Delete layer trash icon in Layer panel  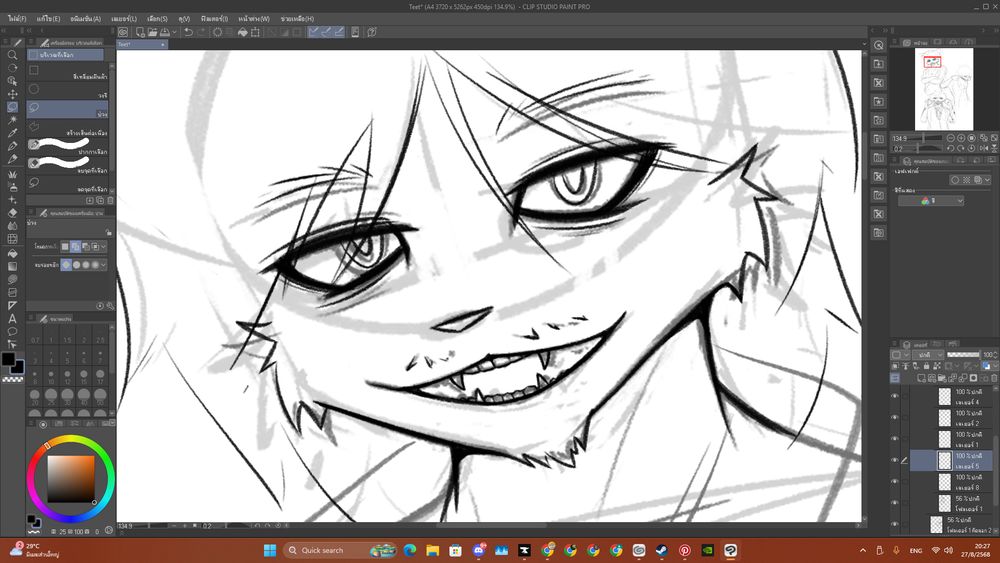coord(994,378)
